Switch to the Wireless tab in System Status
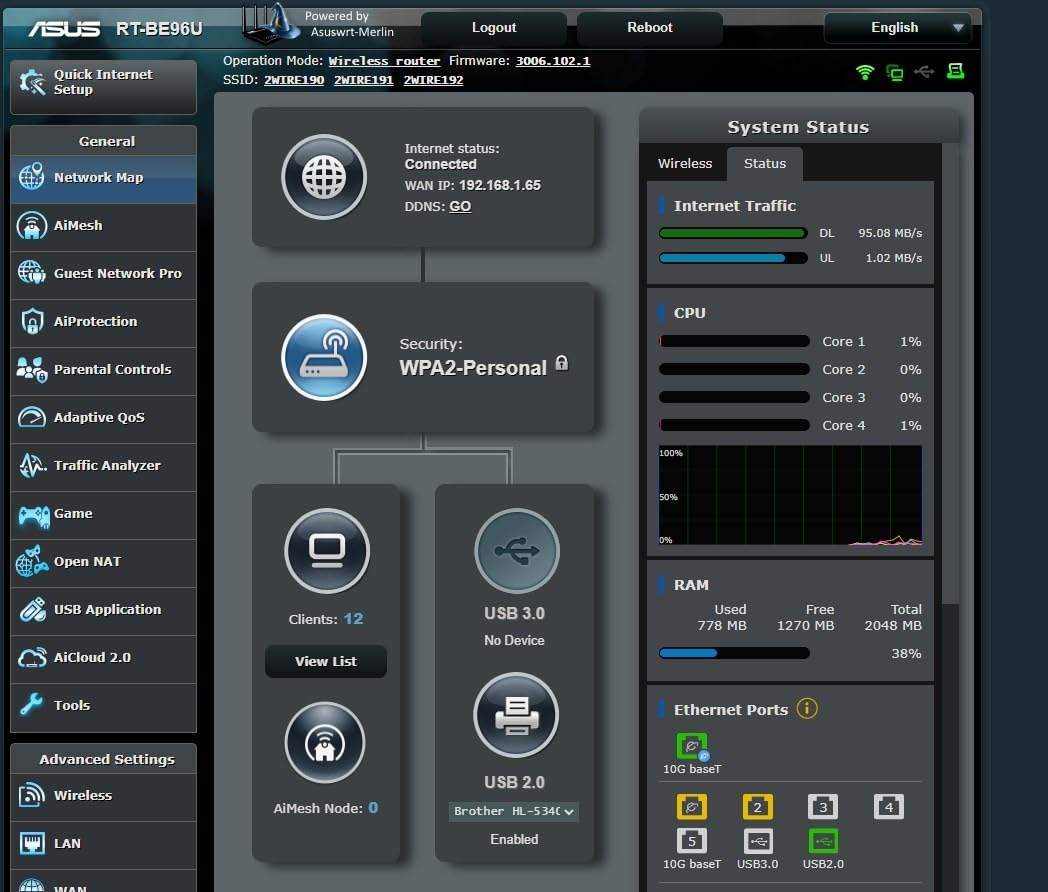The image size is (1048, 892). click(685, 164)
